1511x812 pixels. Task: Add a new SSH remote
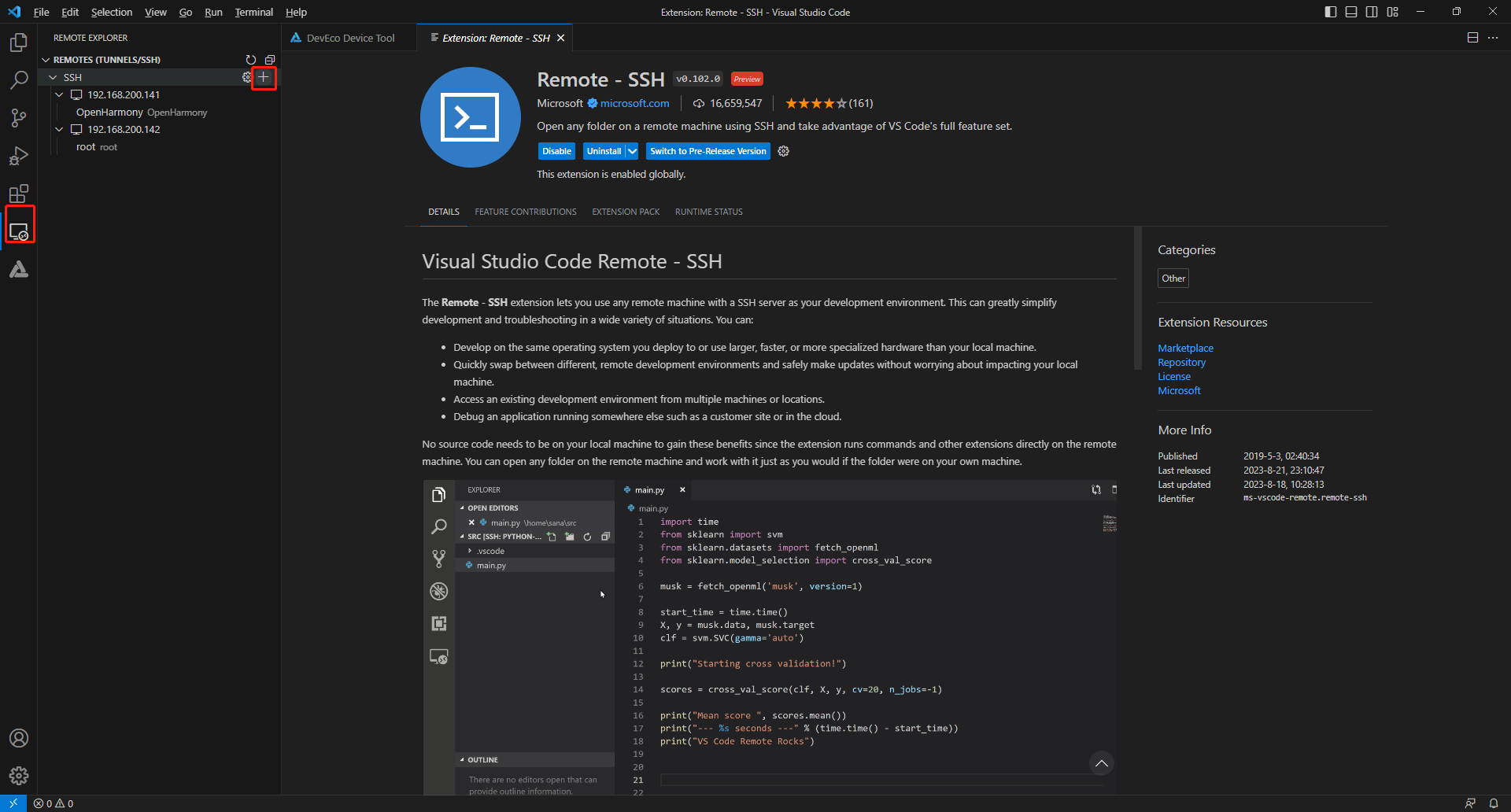point(264,77)
